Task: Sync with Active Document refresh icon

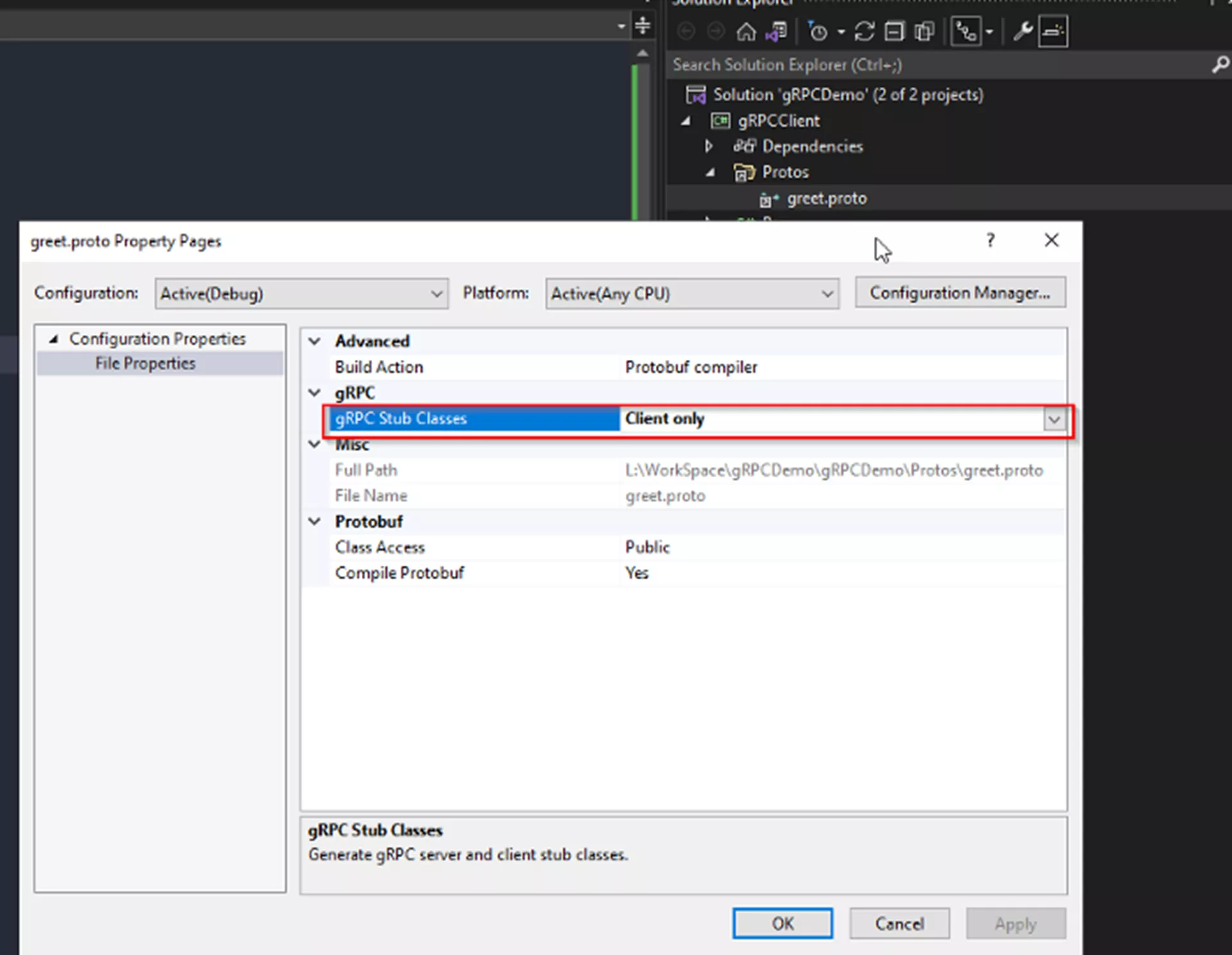Action: (x=864, y=31)
